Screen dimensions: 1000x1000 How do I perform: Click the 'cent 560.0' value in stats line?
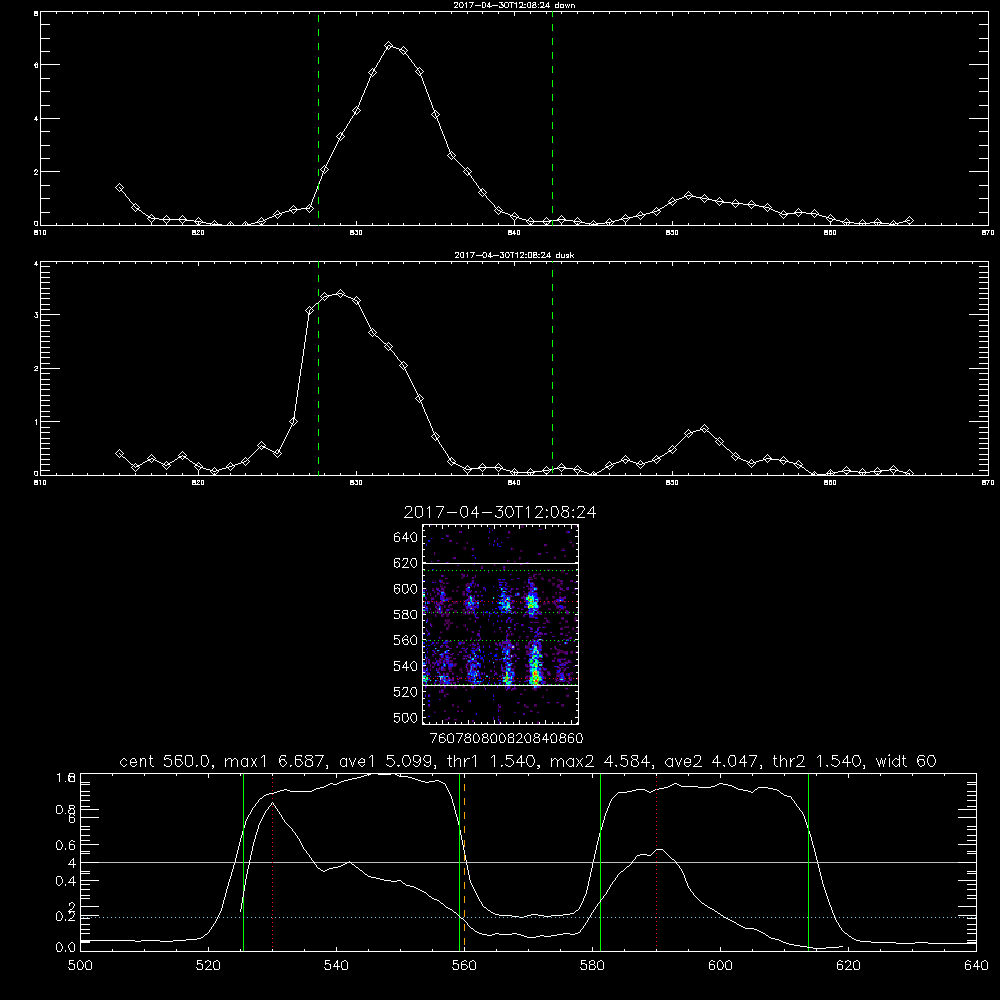(x=165, y=761)
